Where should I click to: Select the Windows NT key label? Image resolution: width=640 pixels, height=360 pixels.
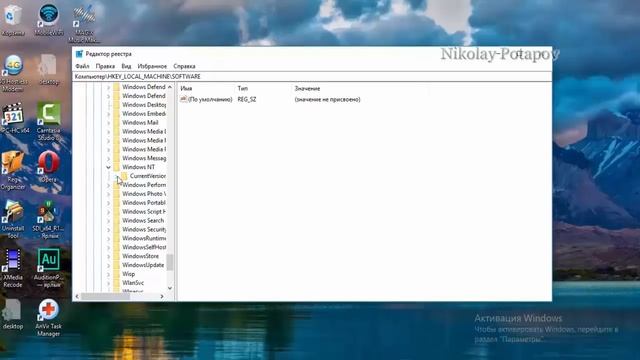click(138, 167)
